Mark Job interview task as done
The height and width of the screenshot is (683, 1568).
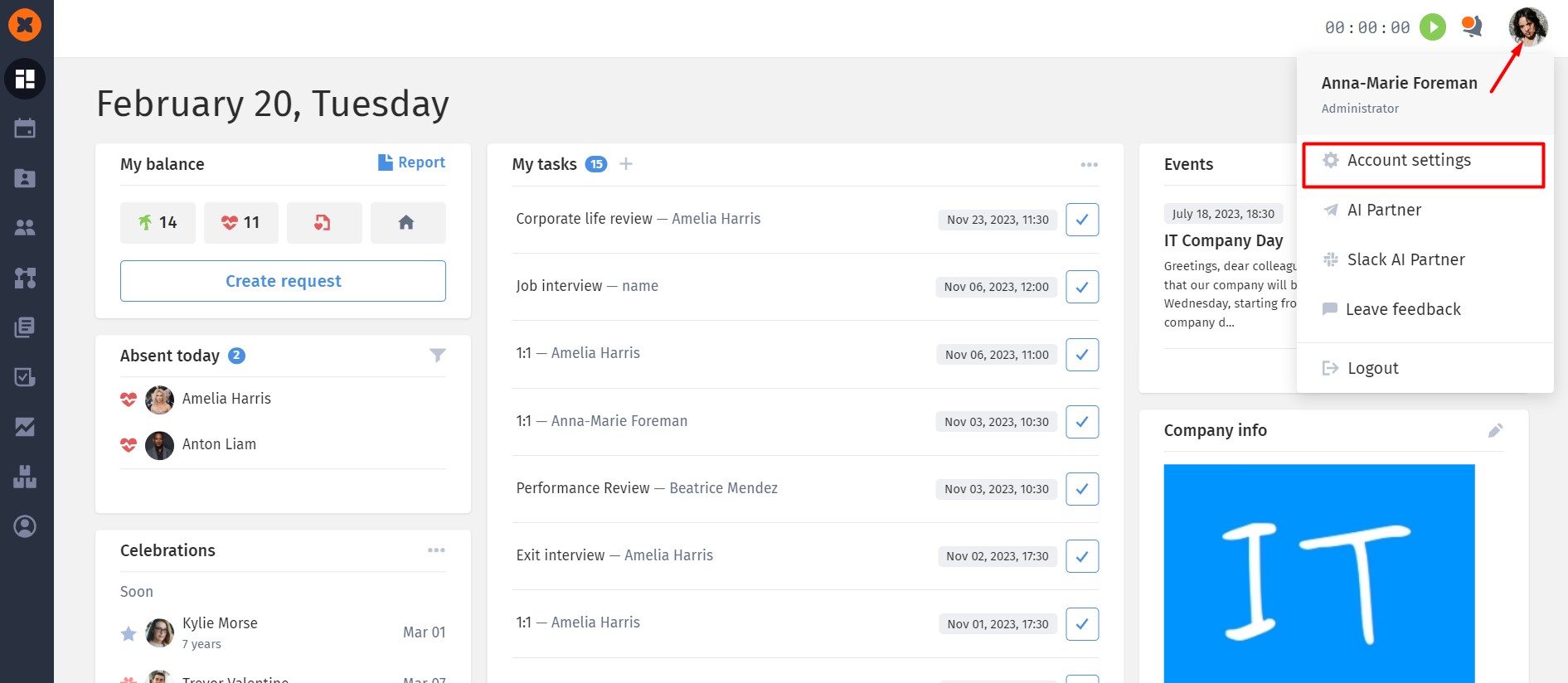click(1082, 287)
